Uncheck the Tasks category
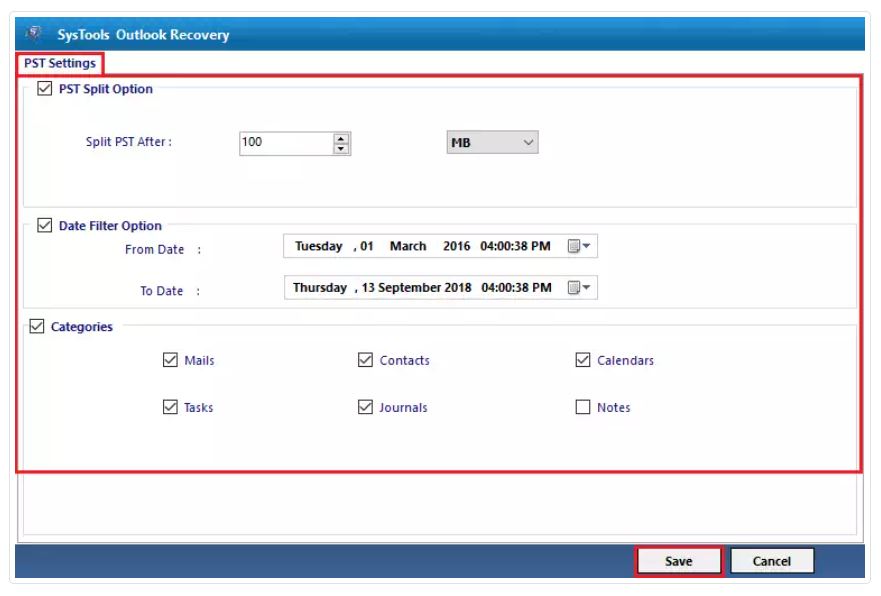 170,407
